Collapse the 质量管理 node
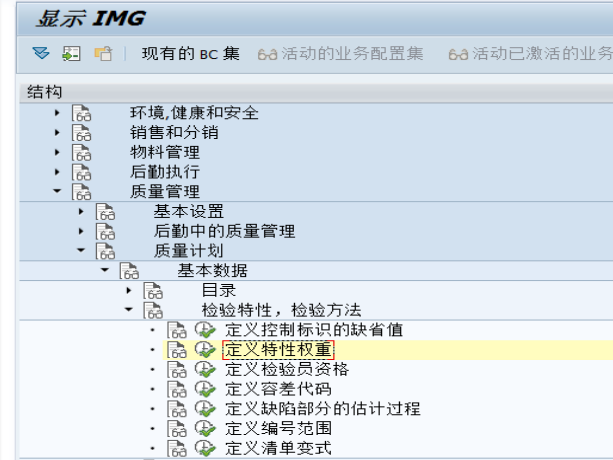The width and height of the screenshot is (613, 460). tap(57, 191)
